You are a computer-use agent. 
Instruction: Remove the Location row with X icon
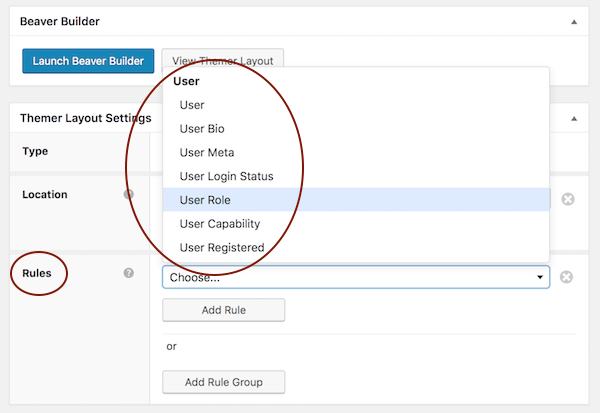coord(567,200)
